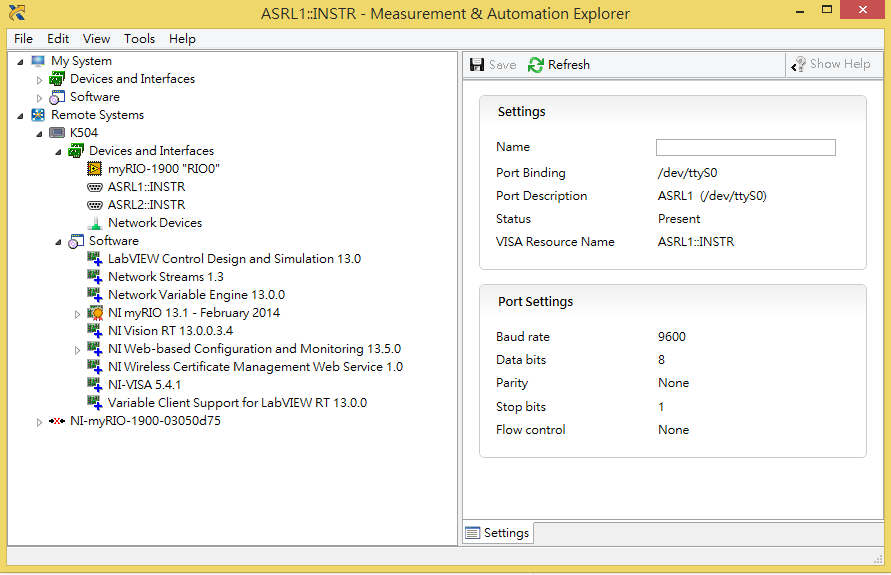Click the Show Help button label
Viewport: 891px width, 575px height.
pyautogui.click(x=840, y=64)
